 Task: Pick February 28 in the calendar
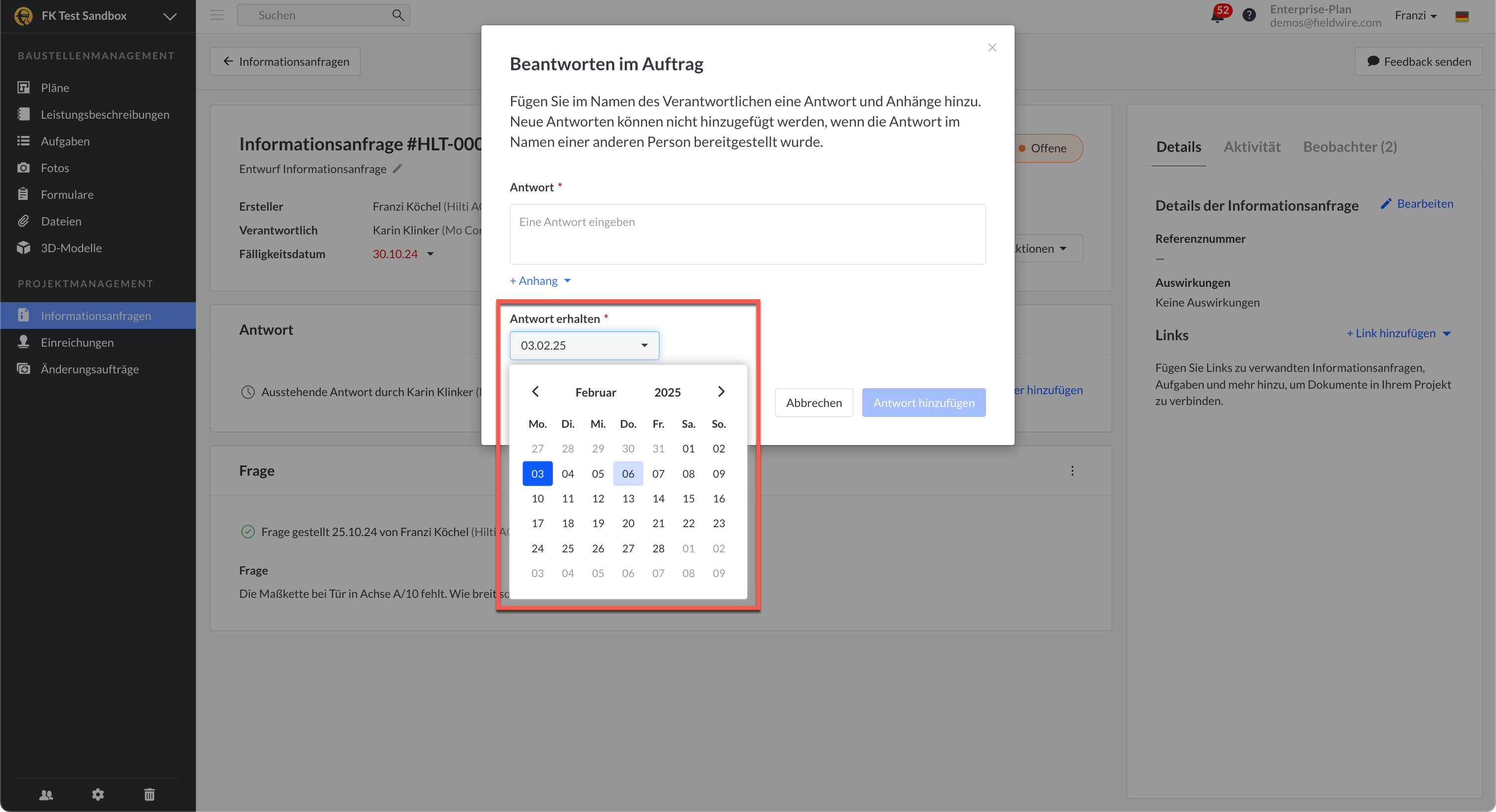coord(658,548)
